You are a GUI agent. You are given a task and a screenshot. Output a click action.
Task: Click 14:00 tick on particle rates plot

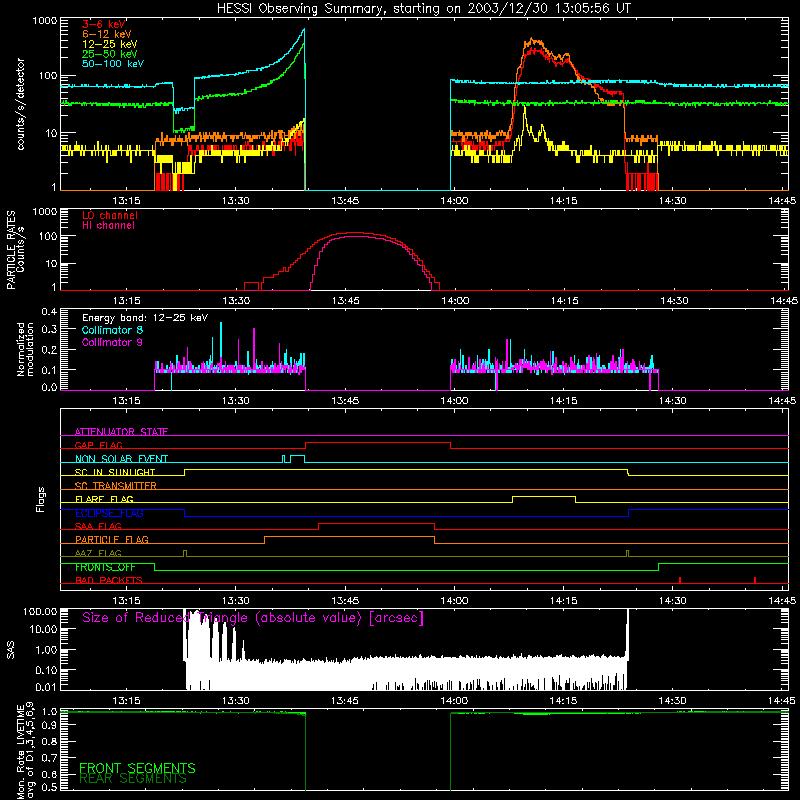[x=455, y=301]
